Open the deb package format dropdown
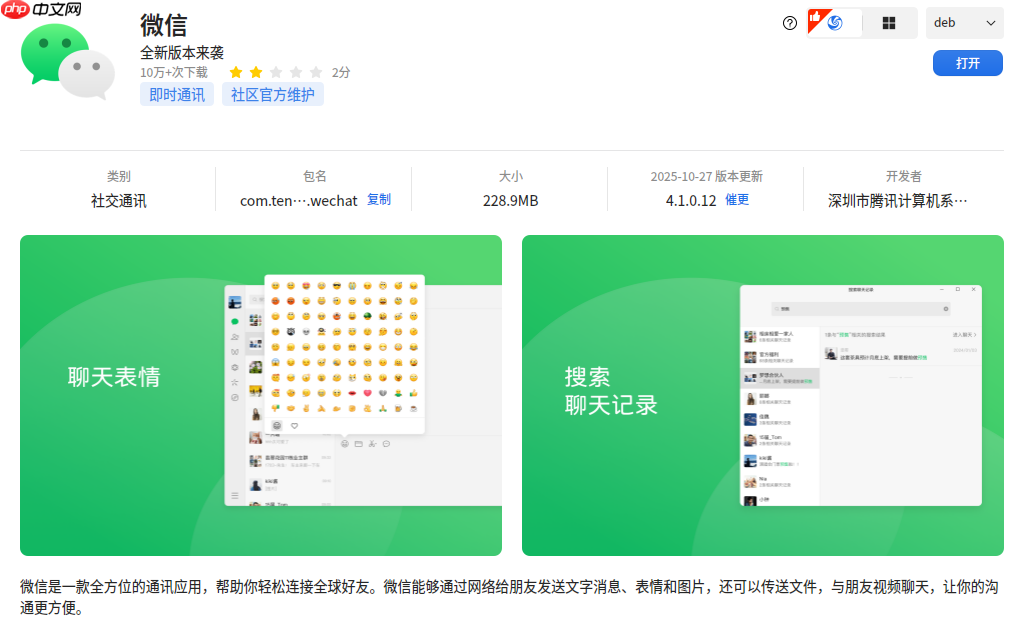This screenshot has width=1020, height=621. point(963,22)
